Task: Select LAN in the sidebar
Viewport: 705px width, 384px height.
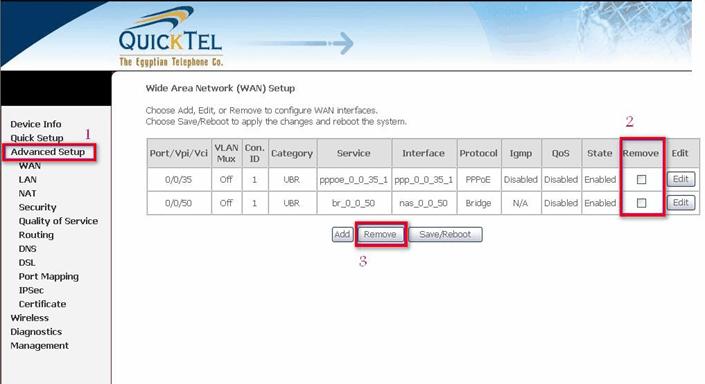Action: point(27,179)
